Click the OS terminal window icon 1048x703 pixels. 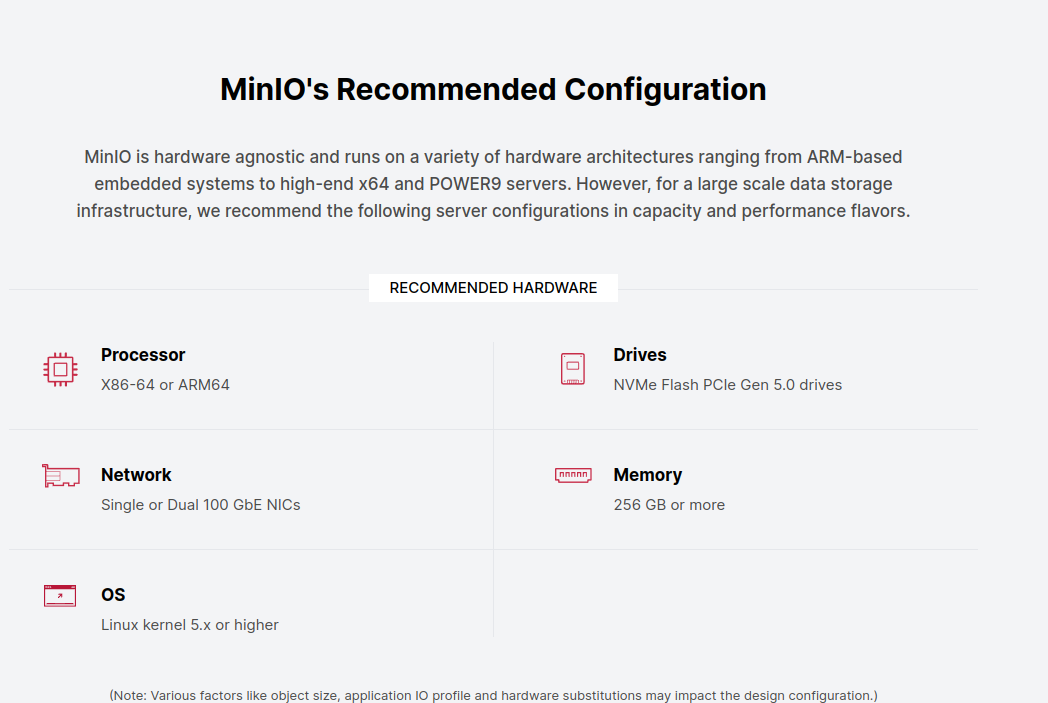point(60,595)
